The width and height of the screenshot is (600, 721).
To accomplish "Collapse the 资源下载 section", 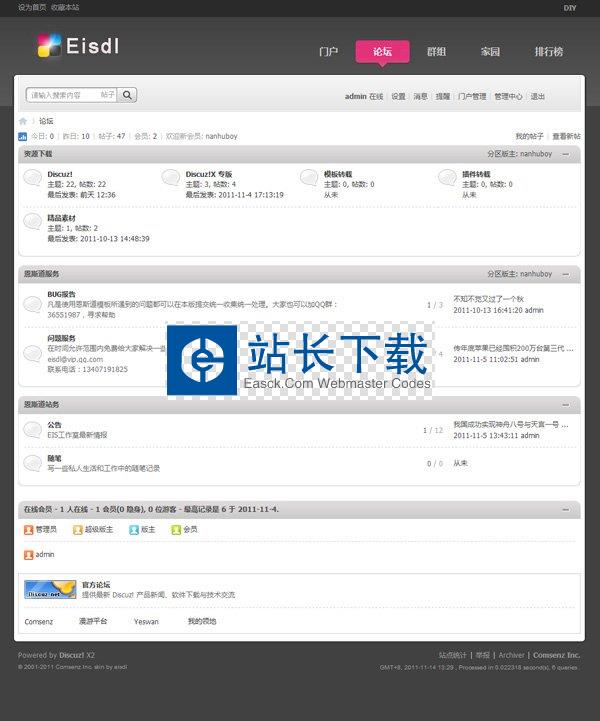I will (x=566, y=154).
